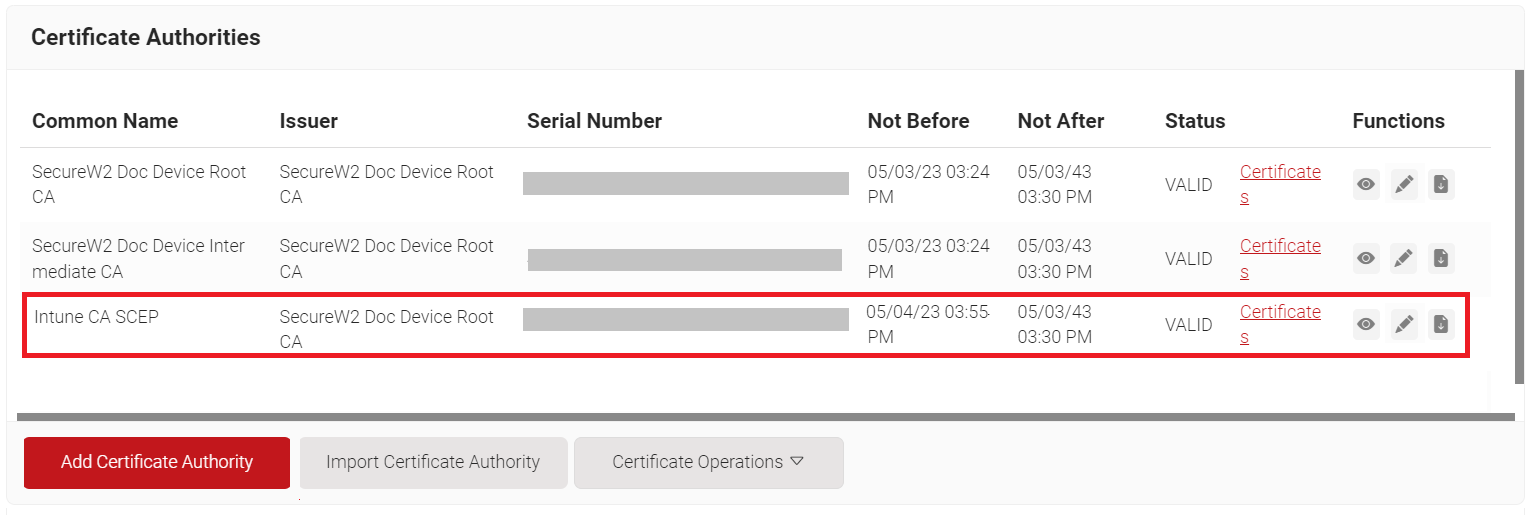
Task: Download the Intune CA SCEP certificate
Action: (x=1441, y=325)
